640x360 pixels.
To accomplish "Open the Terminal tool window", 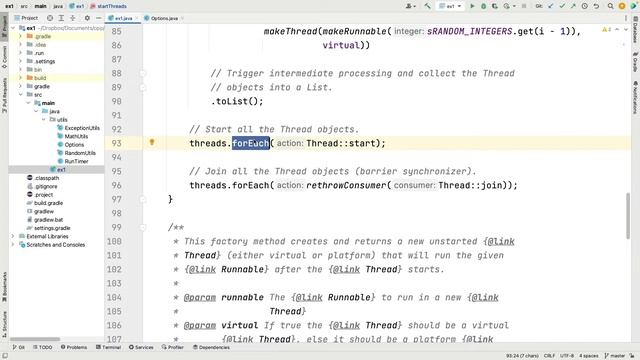I will (108, 347).
